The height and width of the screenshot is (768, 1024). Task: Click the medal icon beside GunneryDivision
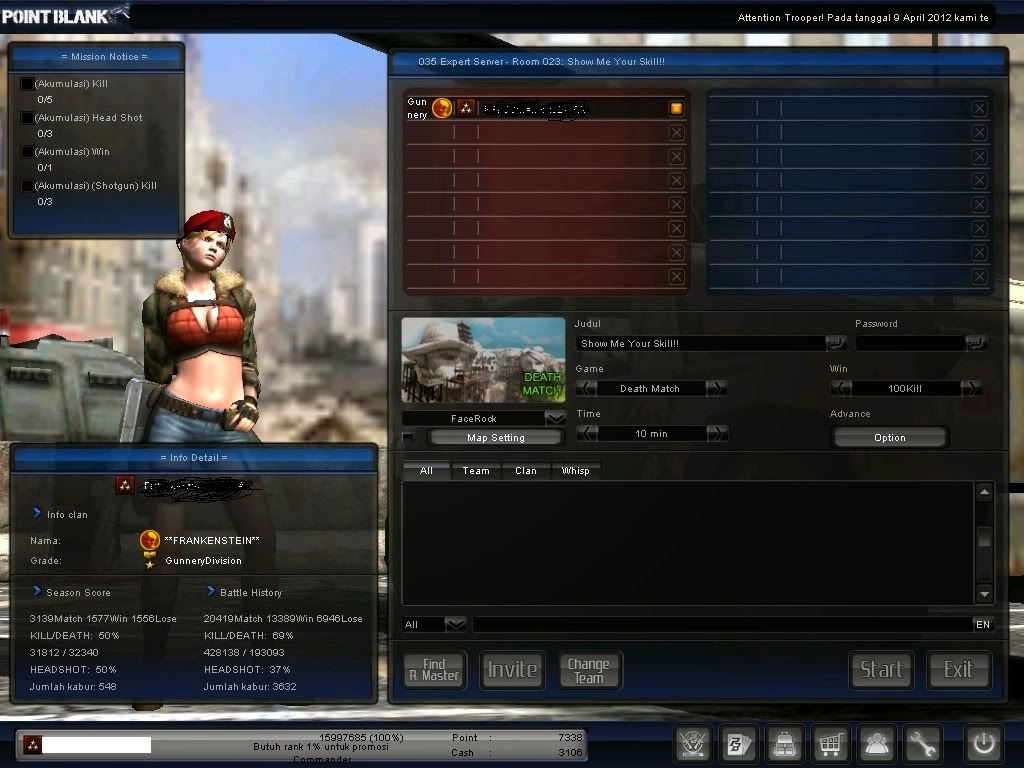click(x=150, y=560)
